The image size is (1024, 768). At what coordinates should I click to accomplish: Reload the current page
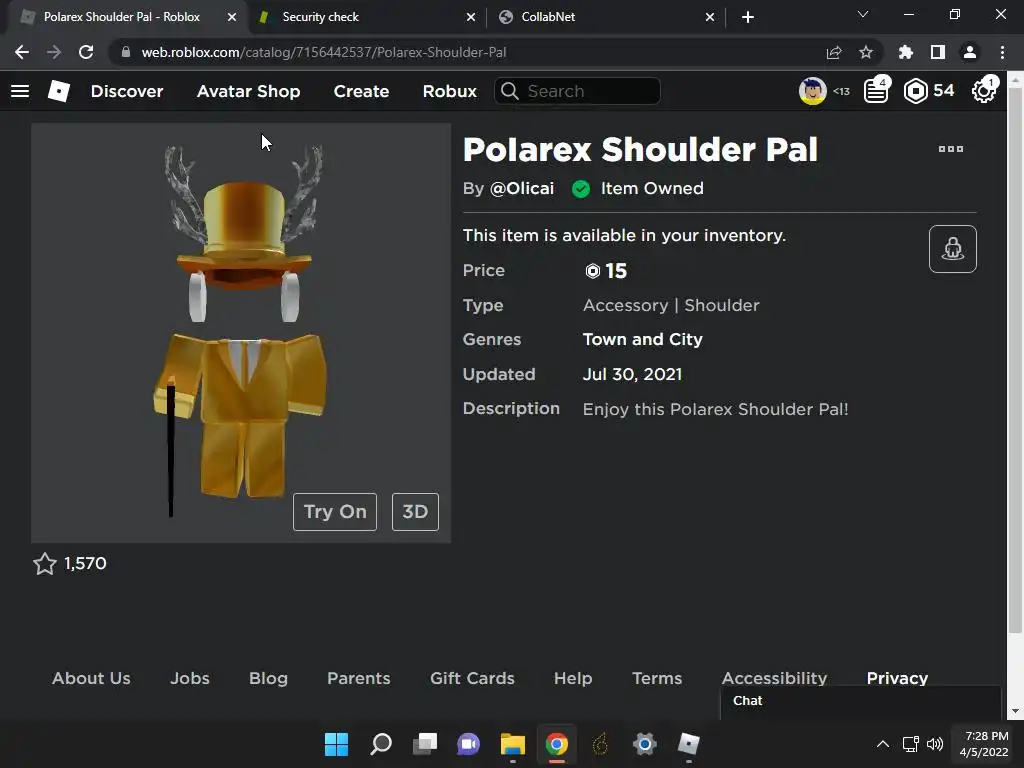coord(86,52)
